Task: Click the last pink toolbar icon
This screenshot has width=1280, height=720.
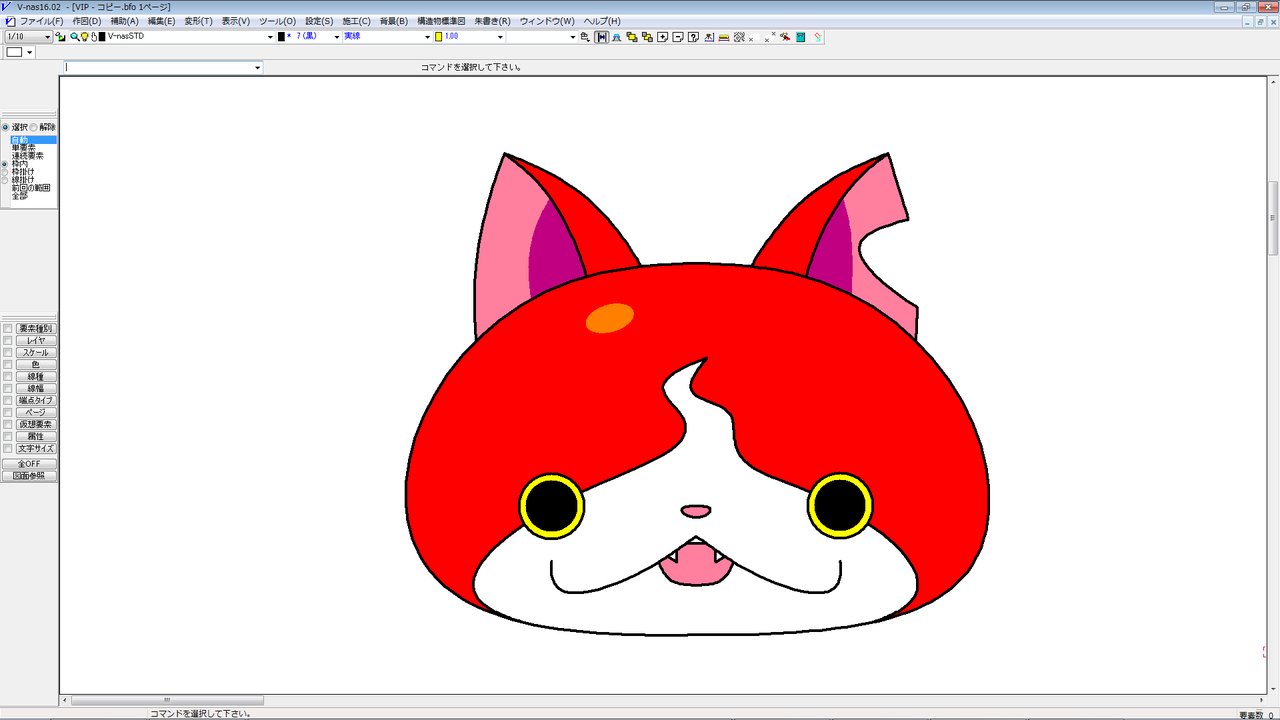Action: pos(817,37)
